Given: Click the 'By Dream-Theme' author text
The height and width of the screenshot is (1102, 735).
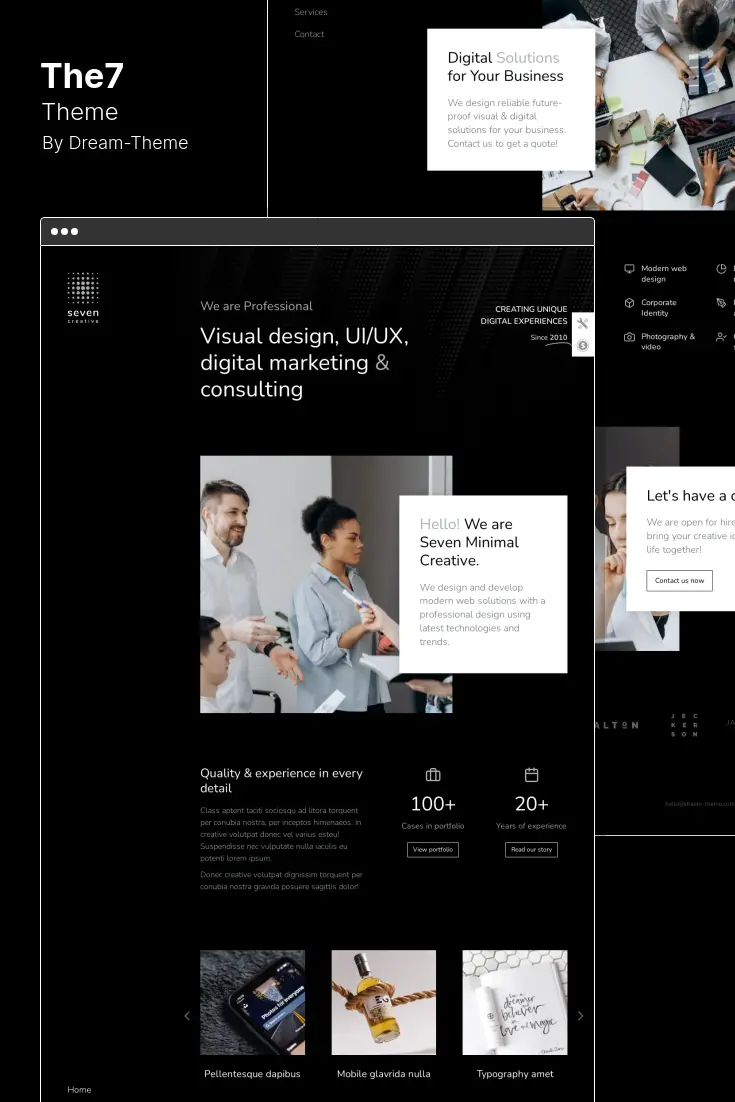Looking at the screenshot, I should pos(115,143).
